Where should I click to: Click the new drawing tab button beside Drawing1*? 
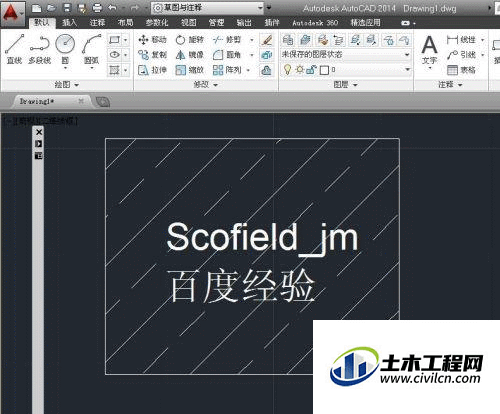(x=103, y=101)
